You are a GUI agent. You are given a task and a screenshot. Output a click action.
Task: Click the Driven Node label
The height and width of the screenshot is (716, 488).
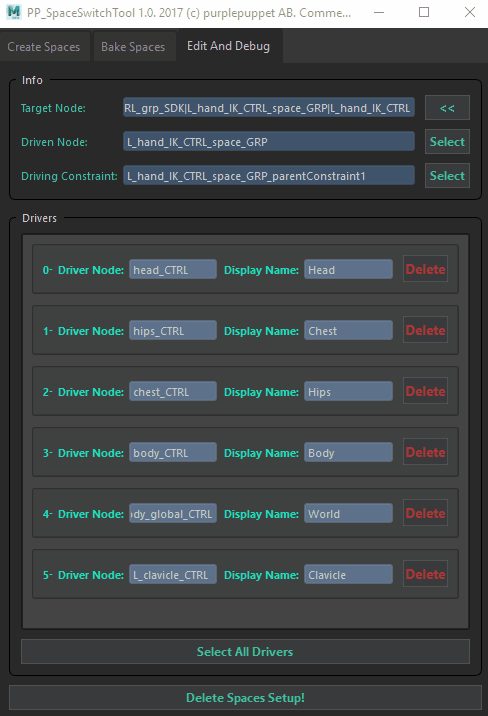coord(54,142)
